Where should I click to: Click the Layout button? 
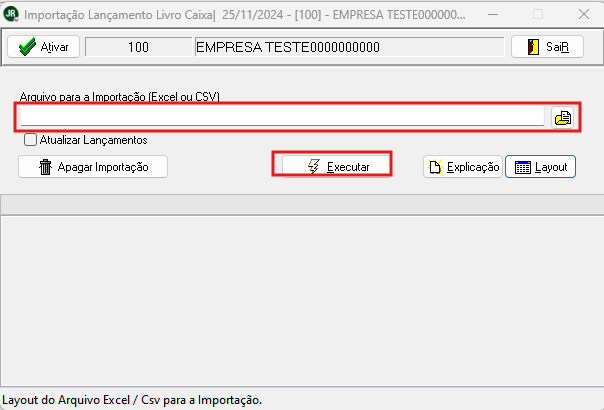[540, 167]
